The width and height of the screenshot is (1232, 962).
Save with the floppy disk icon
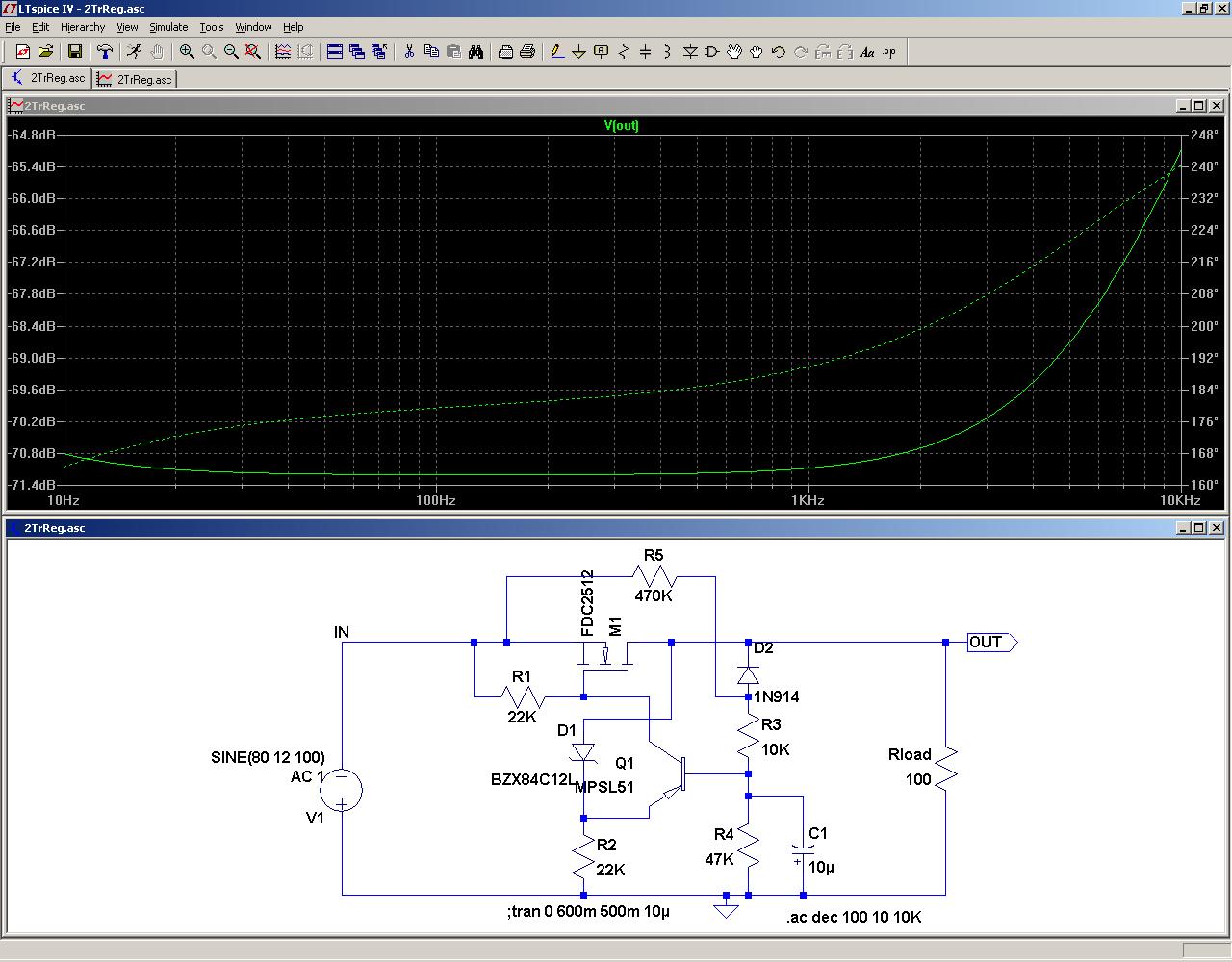(x=75, y=52)
